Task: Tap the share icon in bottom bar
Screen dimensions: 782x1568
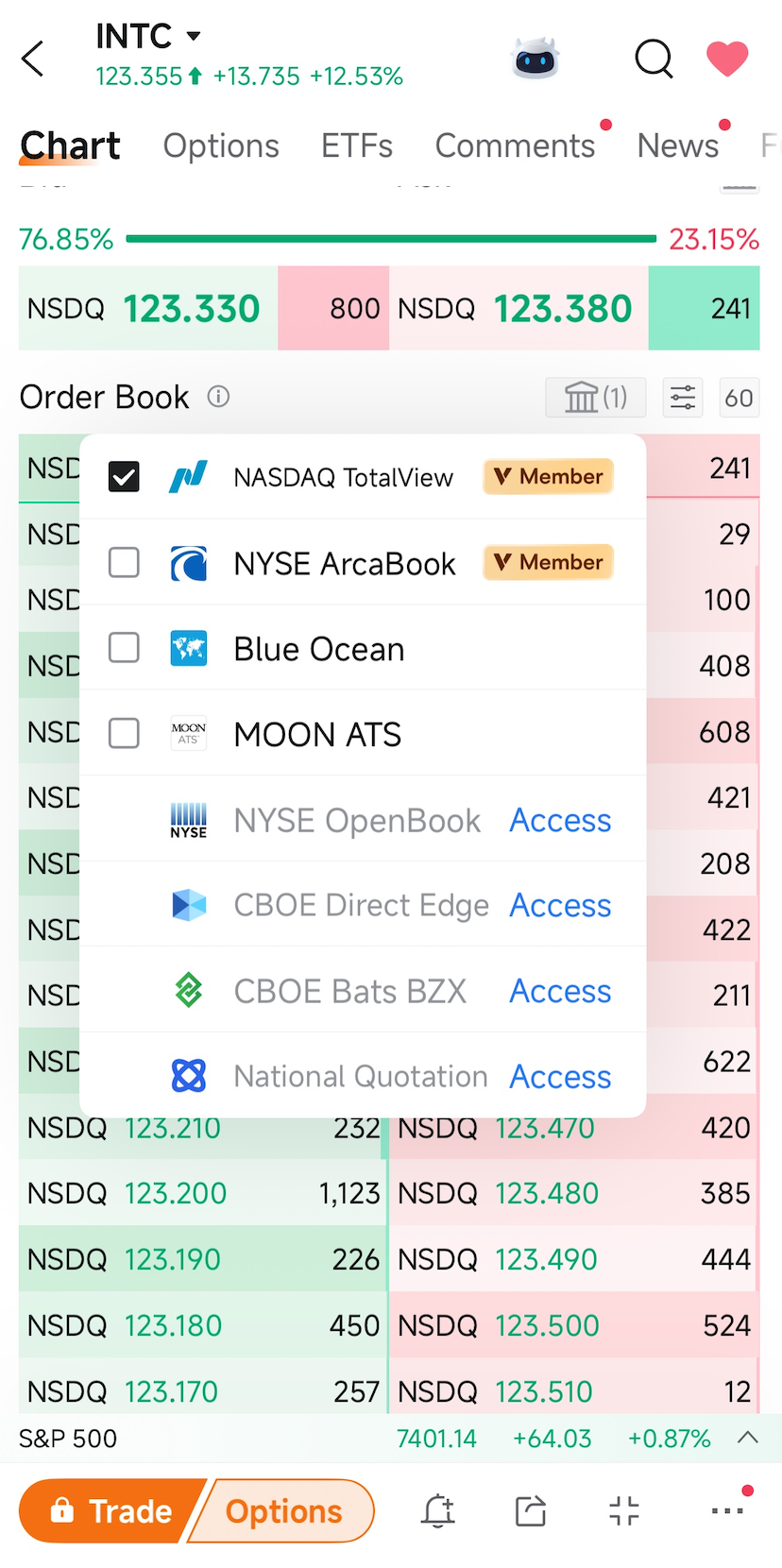Action: [531, 1510]
